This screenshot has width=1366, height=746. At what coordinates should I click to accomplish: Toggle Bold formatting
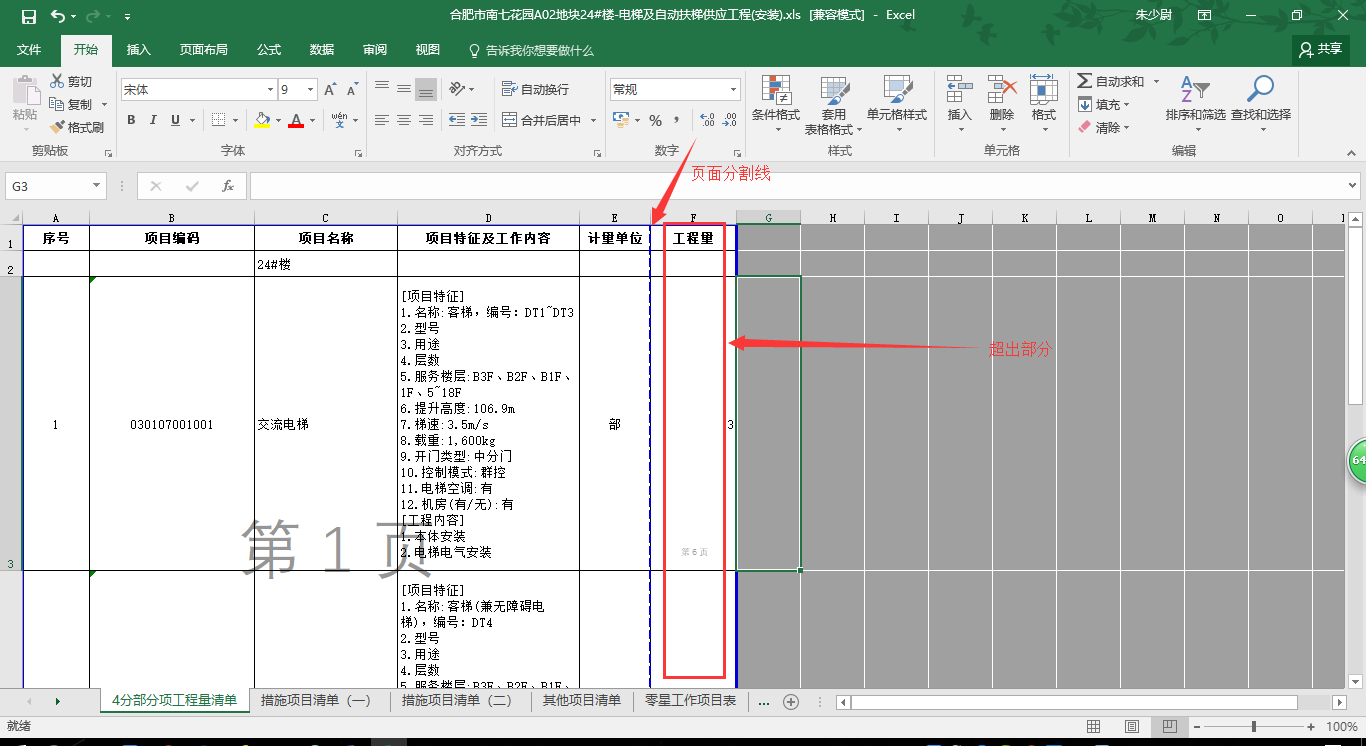pos(131,120)
